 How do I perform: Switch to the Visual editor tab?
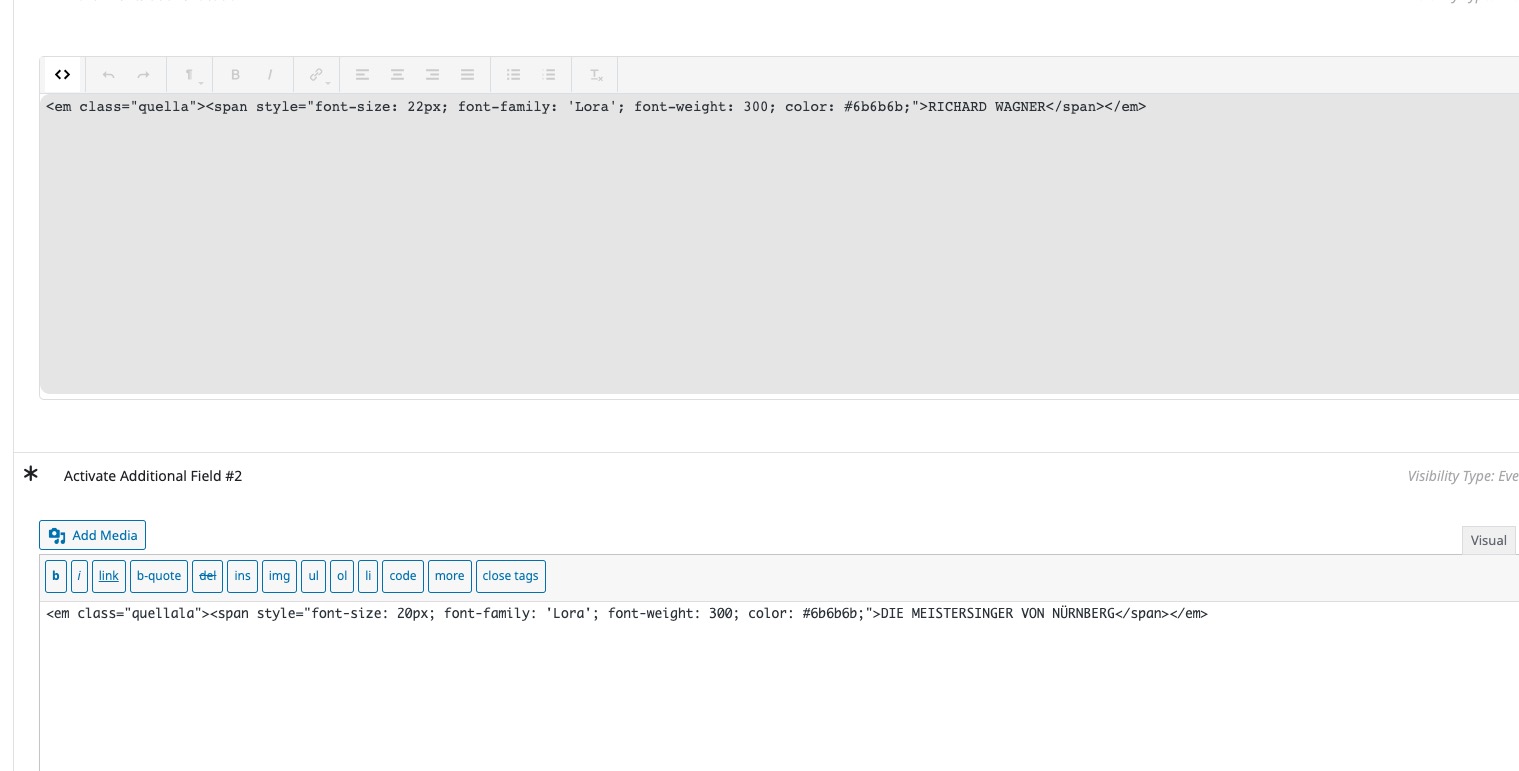click(1488, 540)
